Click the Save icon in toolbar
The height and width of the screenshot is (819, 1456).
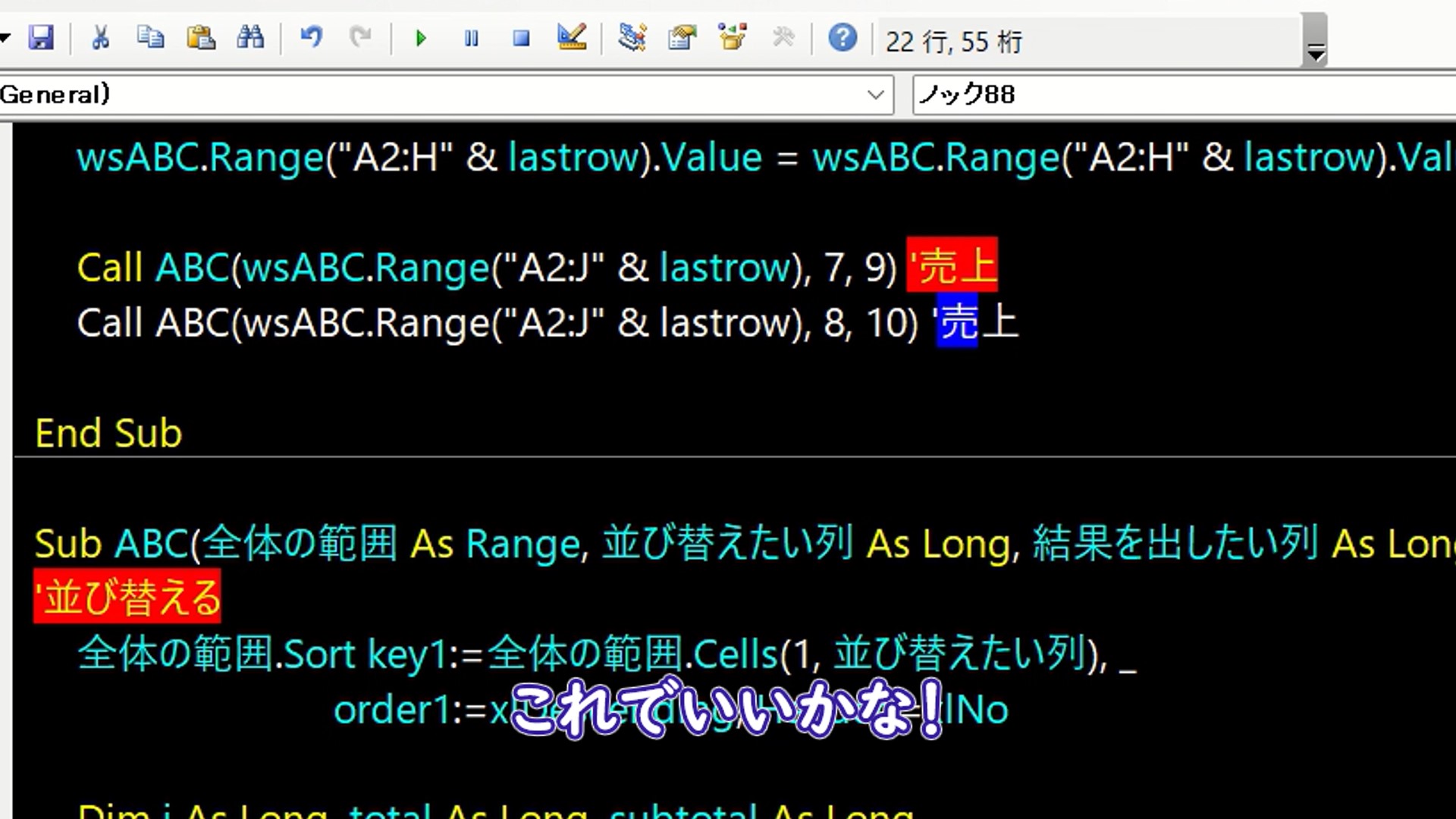pos(41,37)
